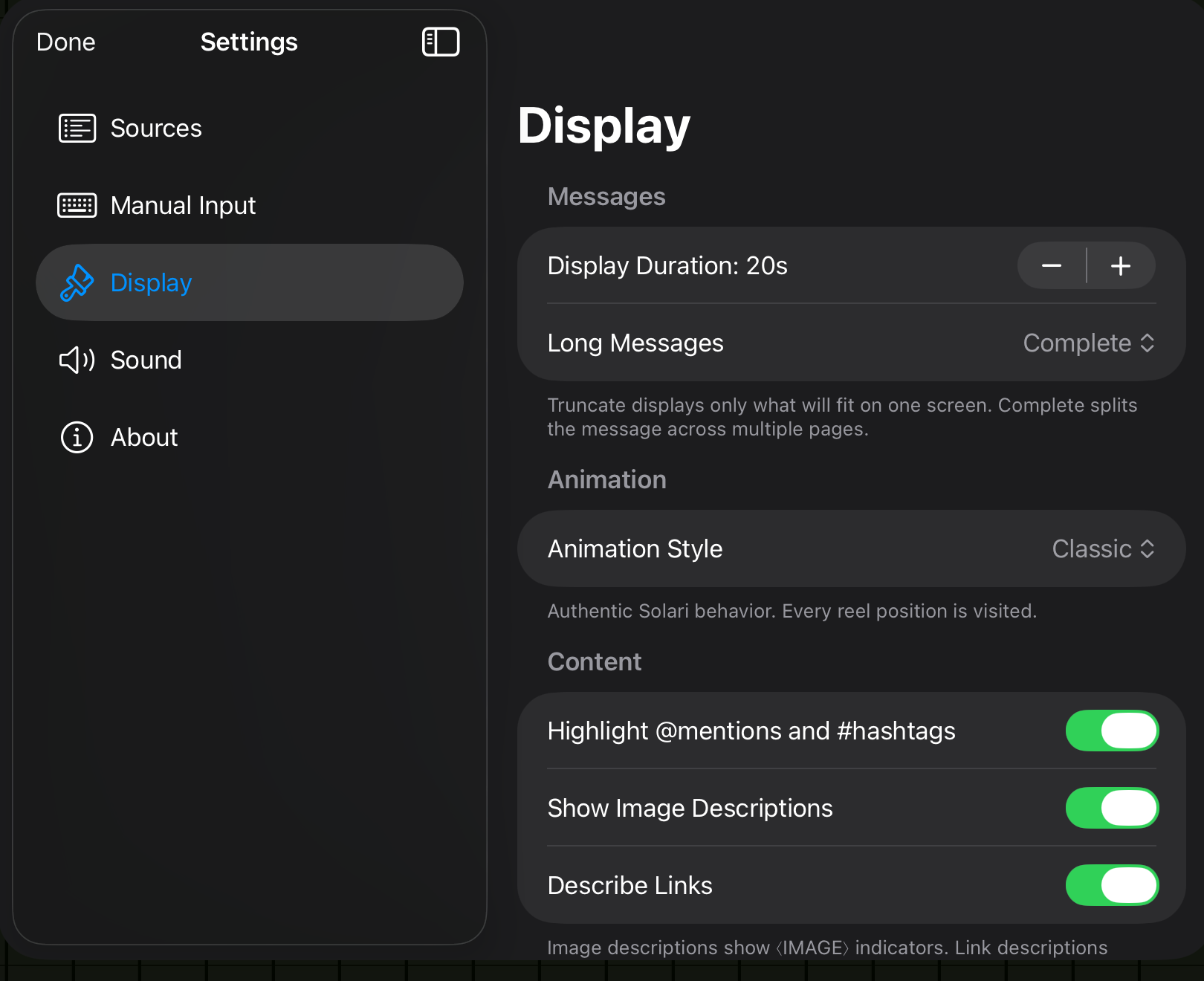Open the About section
Image resolution: width=1204 pixels, height=981 pixels.
pos(143,437)
